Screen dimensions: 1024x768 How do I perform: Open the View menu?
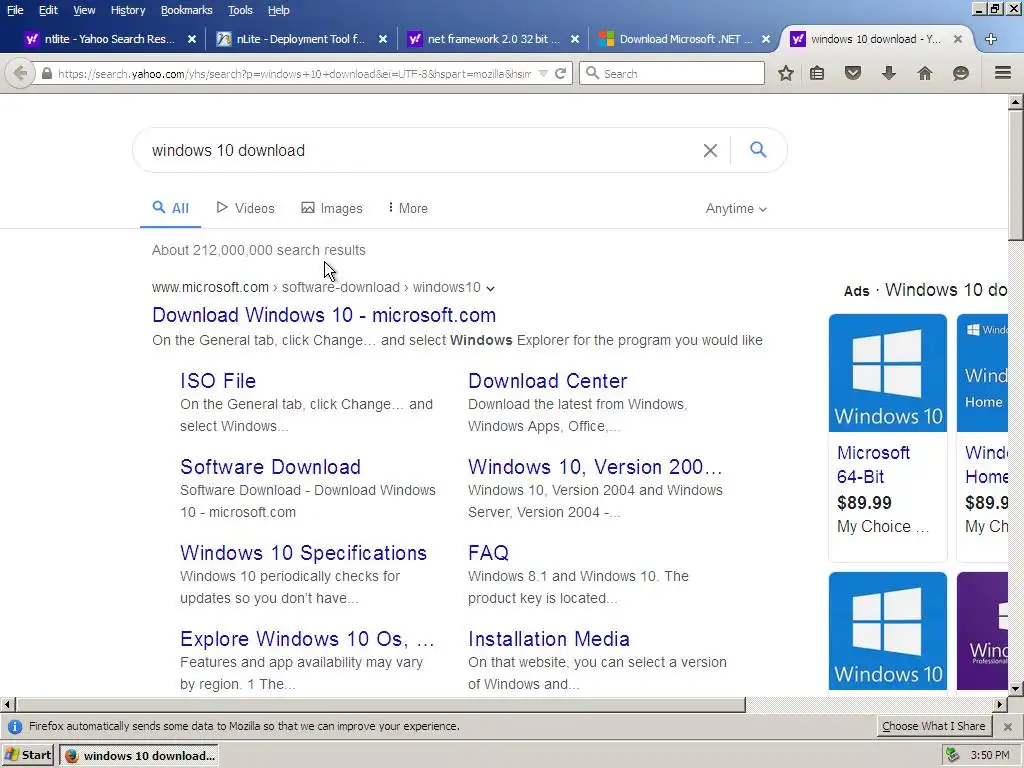[84, 10]
